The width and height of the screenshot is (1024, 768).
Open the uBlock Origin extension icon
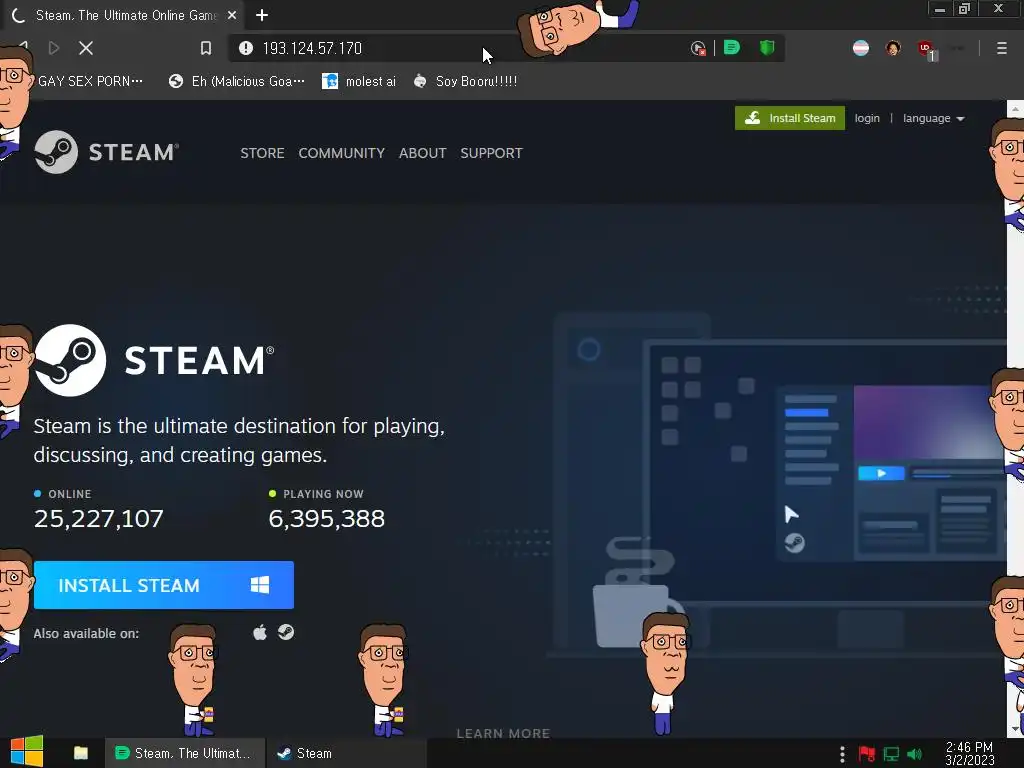point(927,49)
